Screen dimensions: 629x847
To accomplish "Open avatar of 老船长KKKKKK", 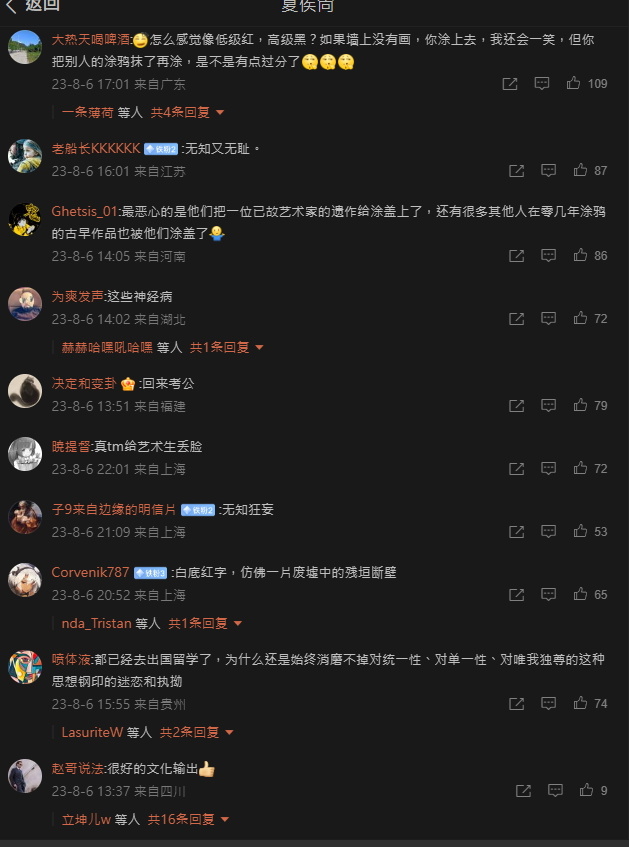I will 25,156.
